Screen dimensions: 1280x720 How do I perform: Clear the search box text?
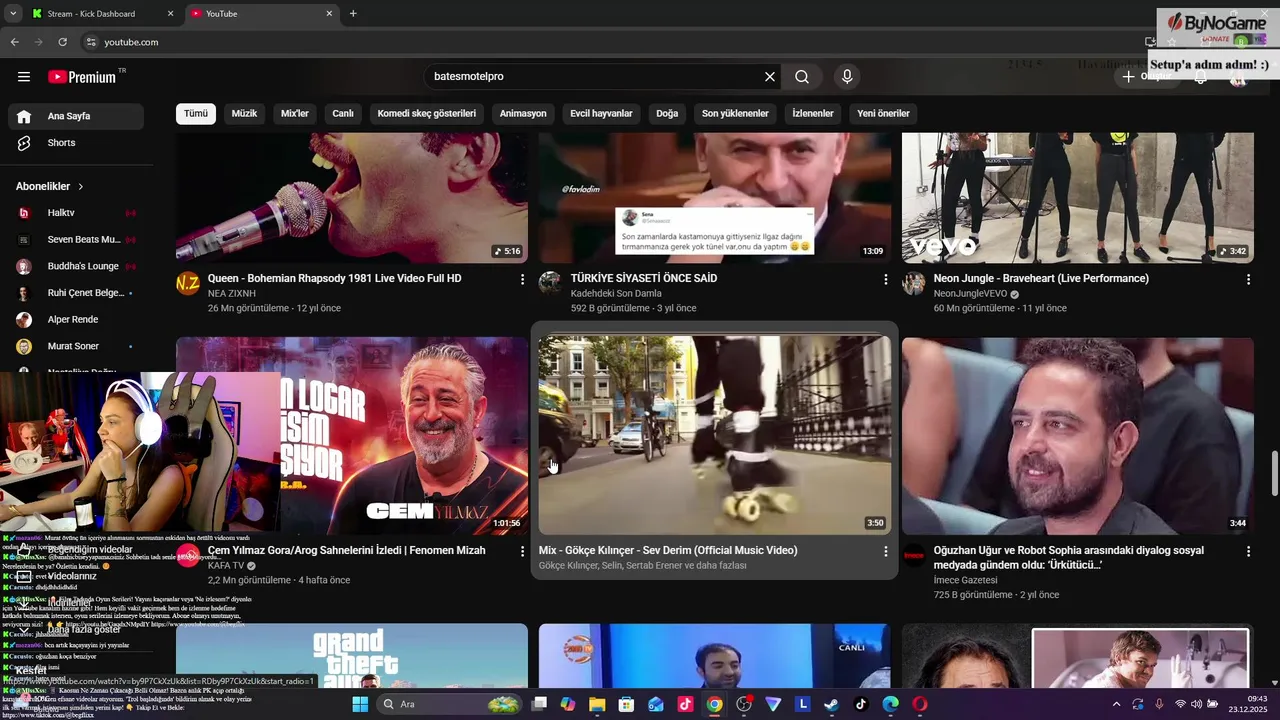pos(770,77)
